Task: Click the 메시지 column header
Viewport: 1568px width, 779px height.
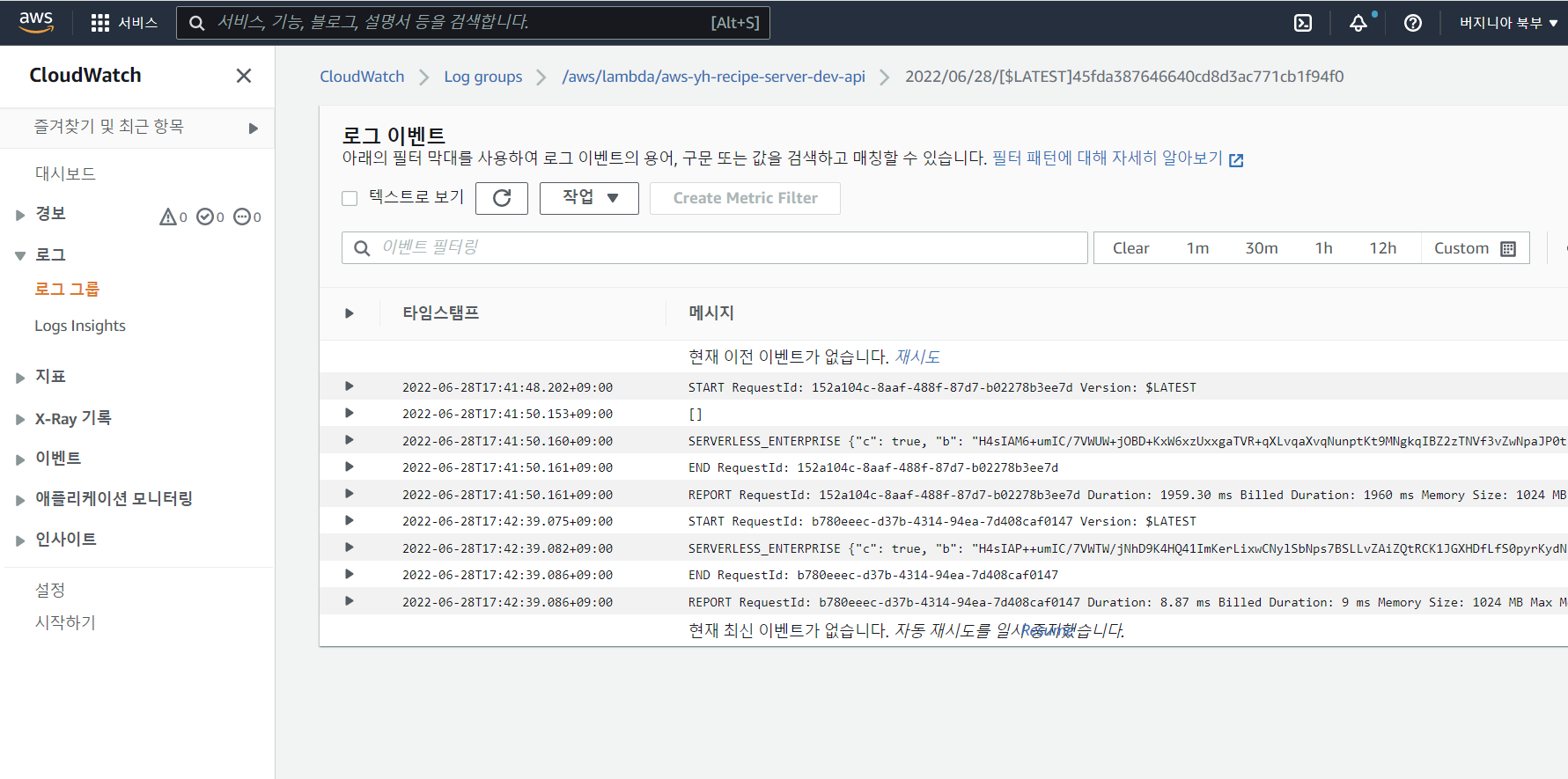Action: click(x=711, y=313)
